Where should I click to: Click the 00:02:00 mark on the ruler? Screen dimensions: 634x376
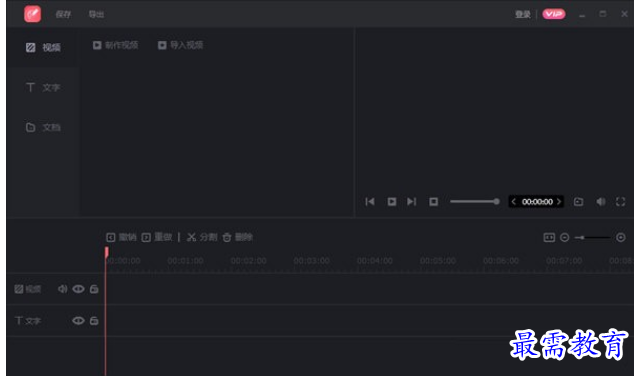tap(249, 261)
